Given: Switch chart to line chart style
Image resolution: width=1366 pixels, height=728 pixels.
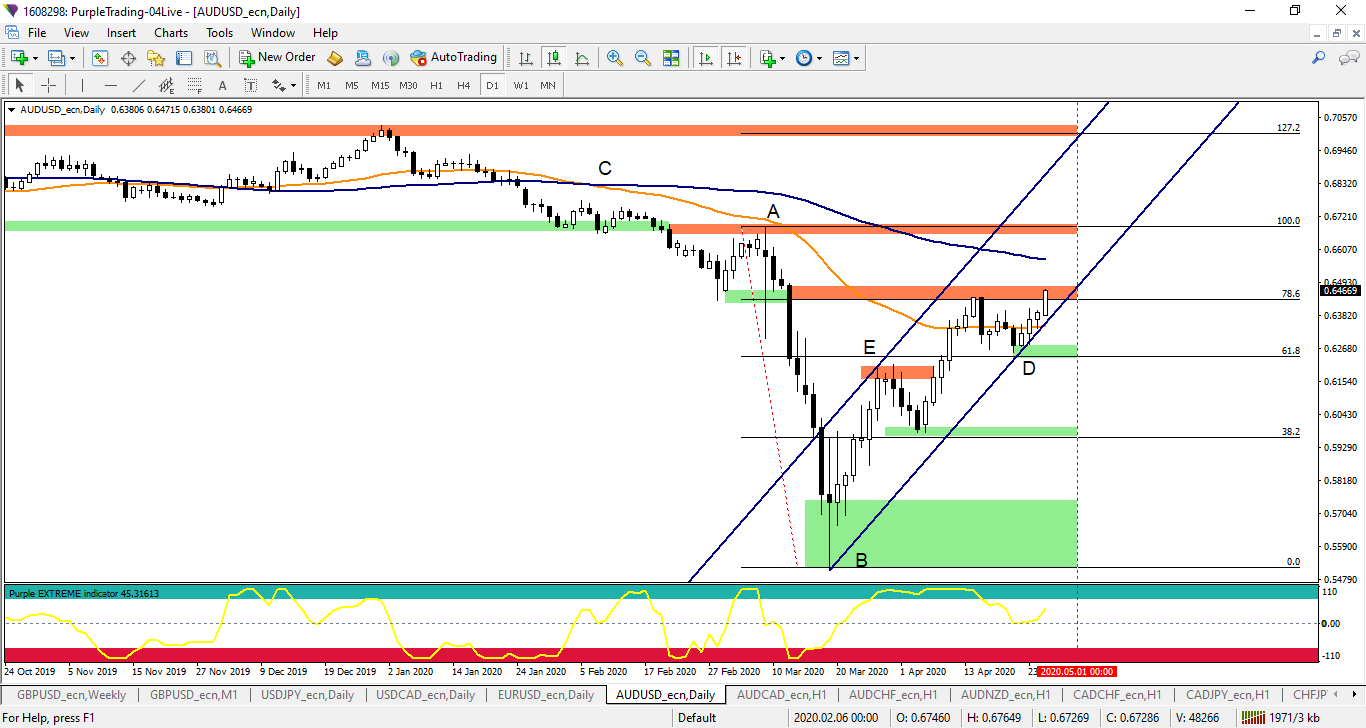Looking at the screenshot, I should point(582,58).
